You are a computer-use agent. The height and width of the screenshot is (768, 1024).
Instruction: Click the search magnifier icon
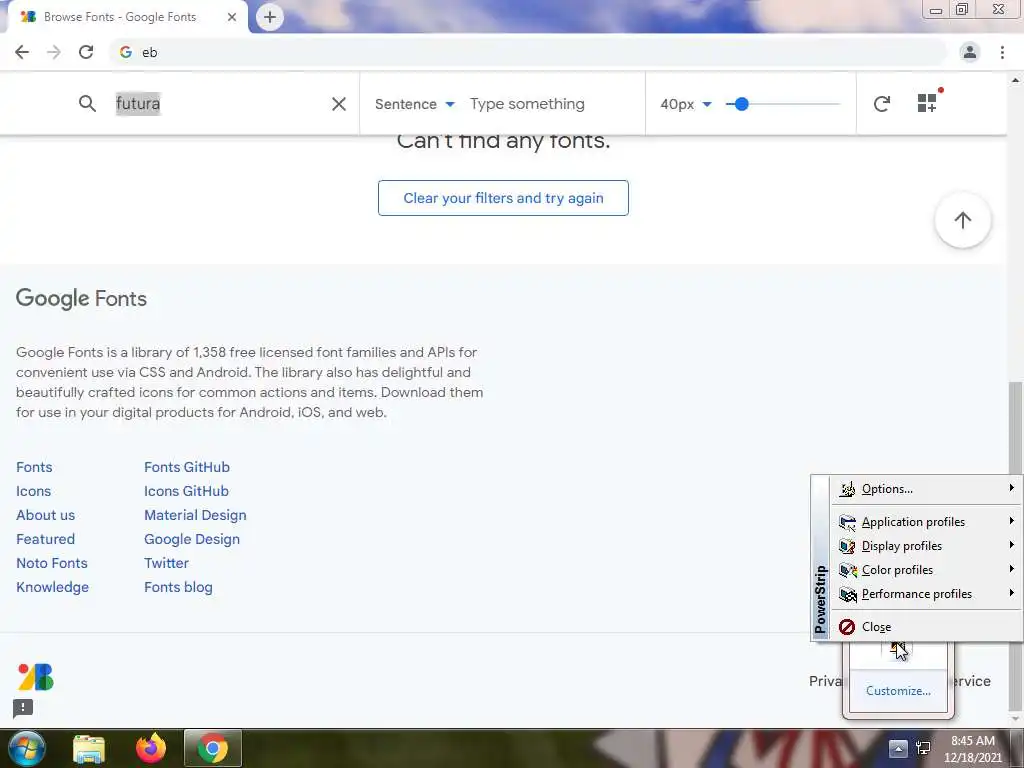(x=88, y=104)
